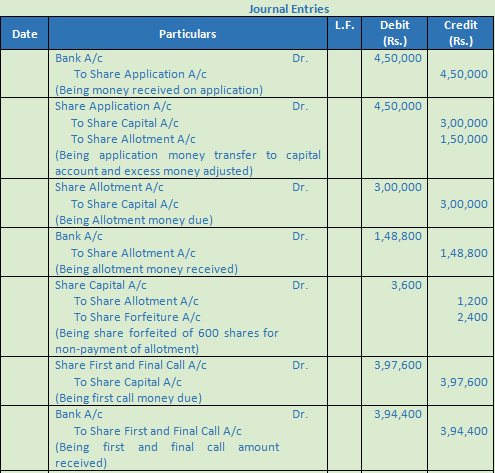Select 'Share Allotment A/c' debit line
Viewport: 495px width, 473px height.
pos(109,187)
